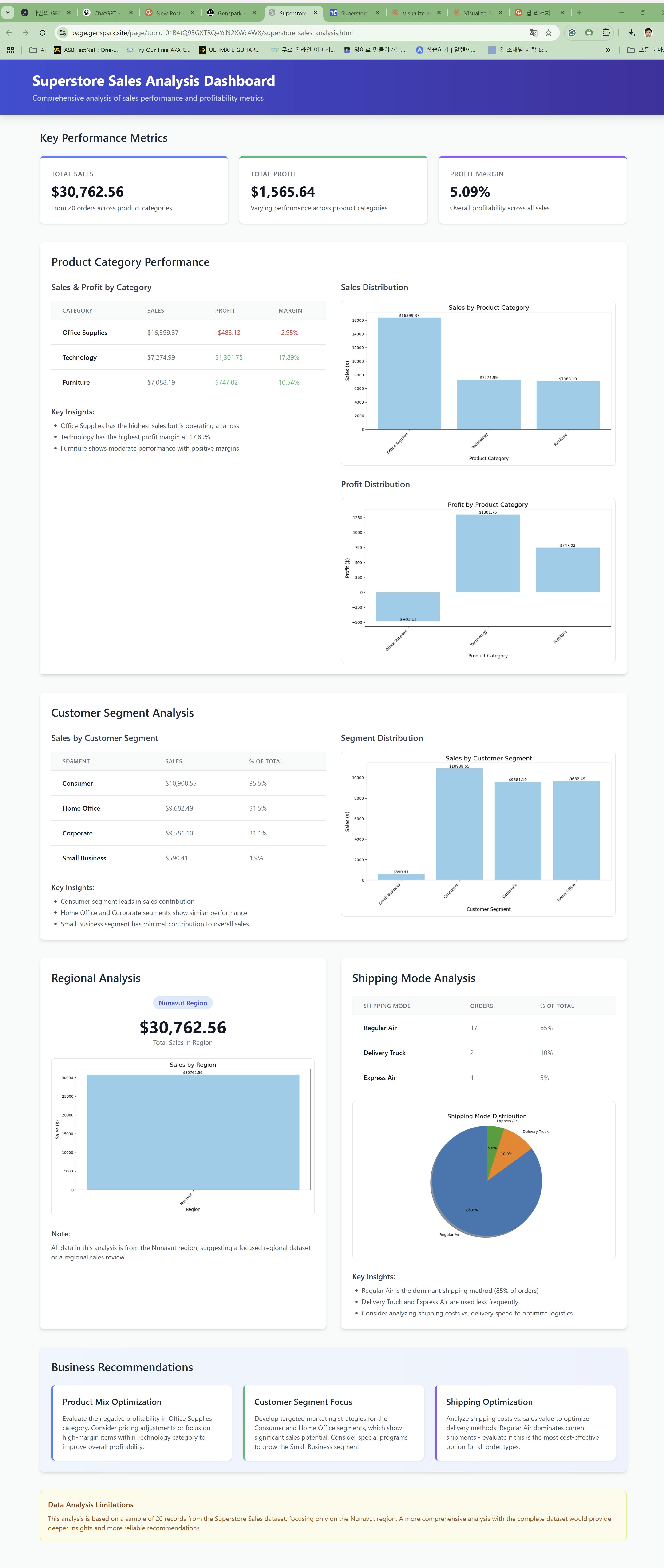View site information icon beside the URL

click(x=63, y=33)
